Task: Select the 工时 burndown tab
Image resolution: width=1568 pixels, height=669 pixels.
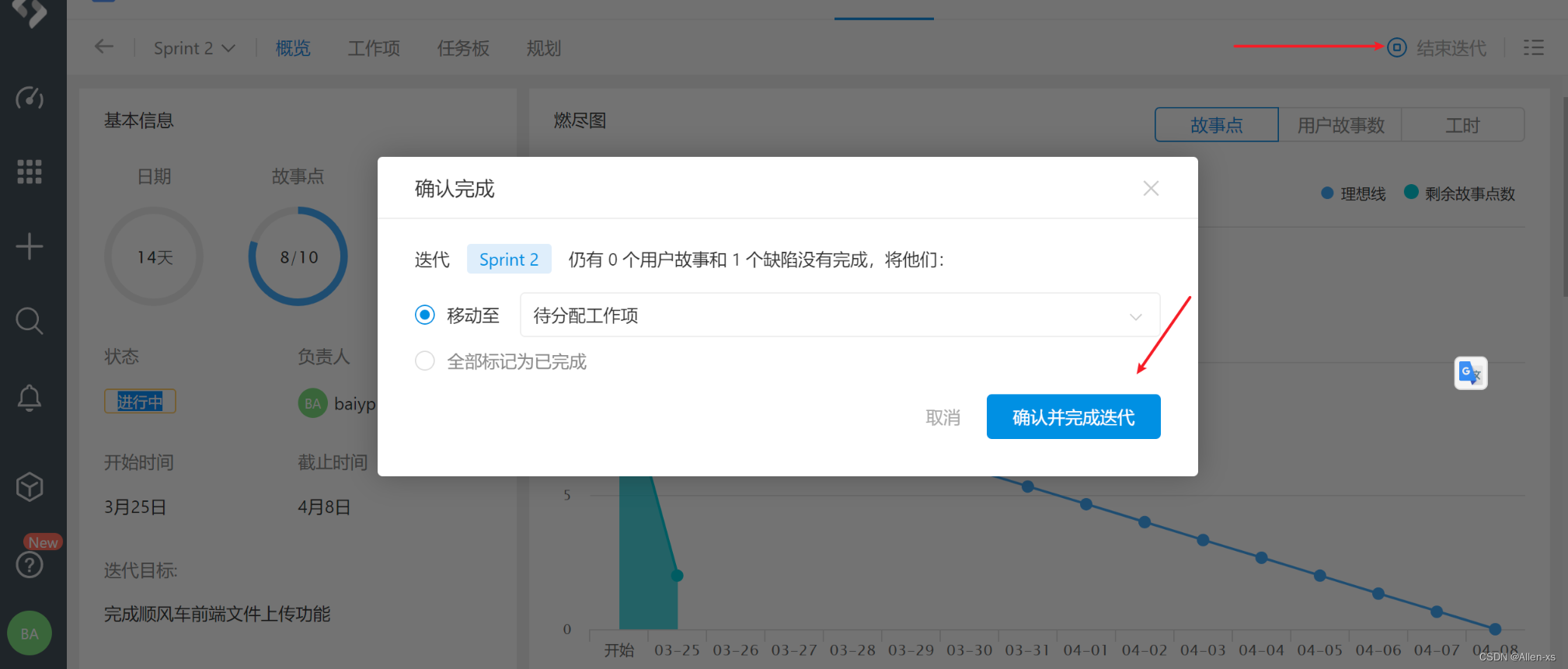Action: click(1462, 125)
